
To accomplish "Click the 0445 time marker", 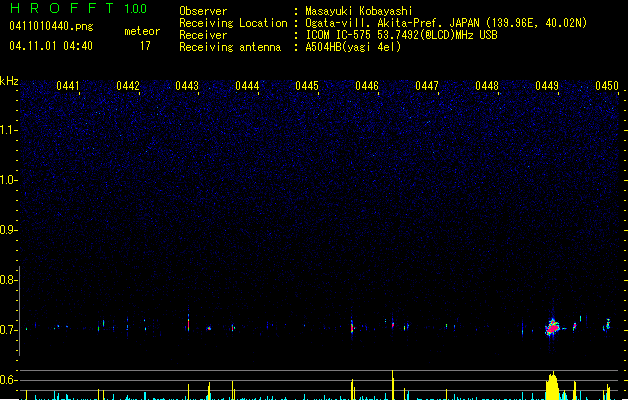I will click(307, 86).
